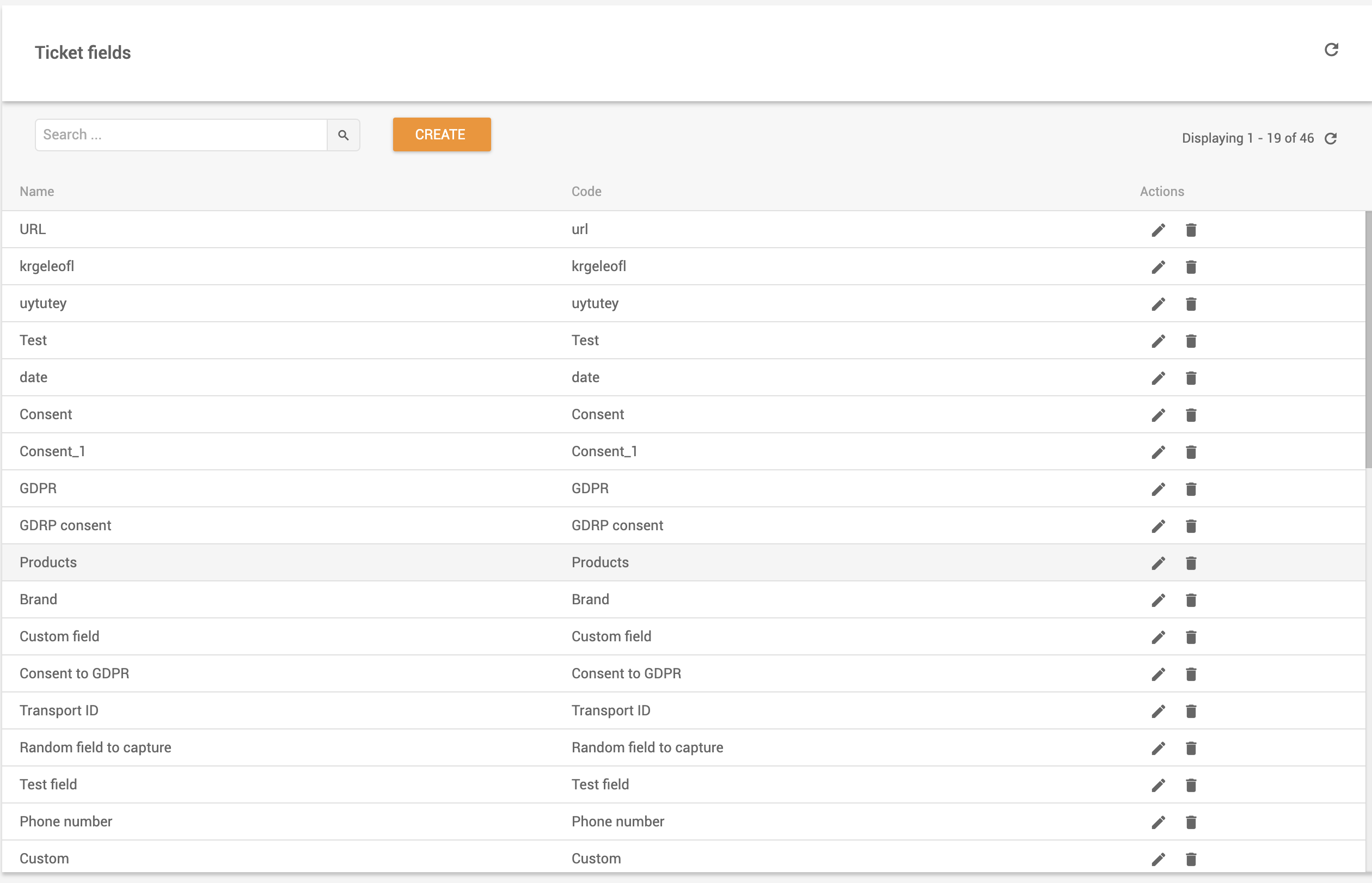Delete the GDPR field
This screenshot has height=883, width=1372.
1191,489
